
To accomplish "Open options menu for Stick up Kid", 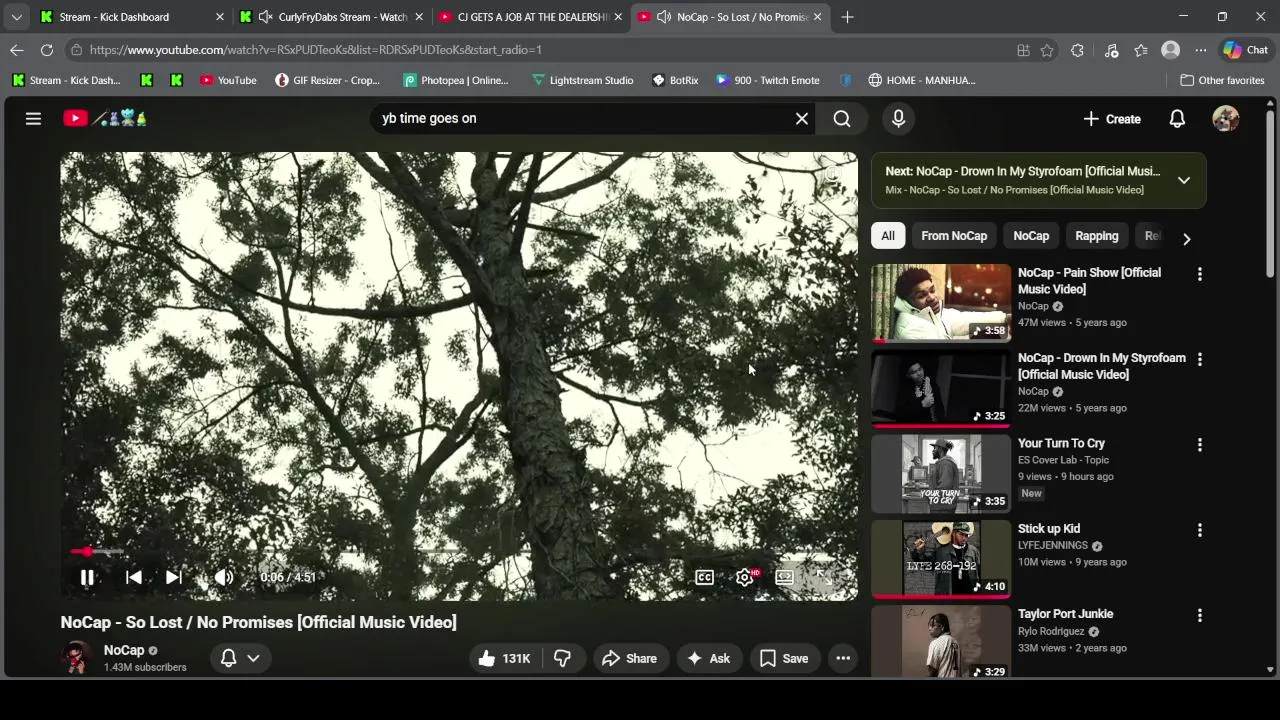I will 1200,530.
